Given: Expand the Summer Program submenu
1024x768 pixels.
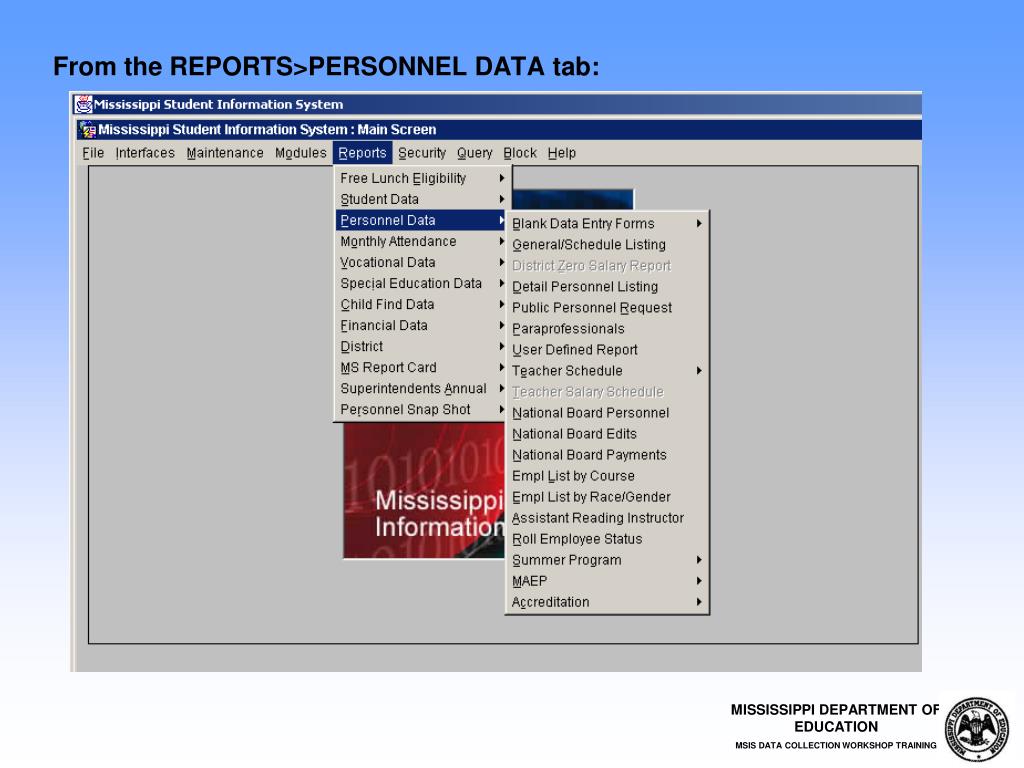Looking at the screenshot, I should pos(607,560).
